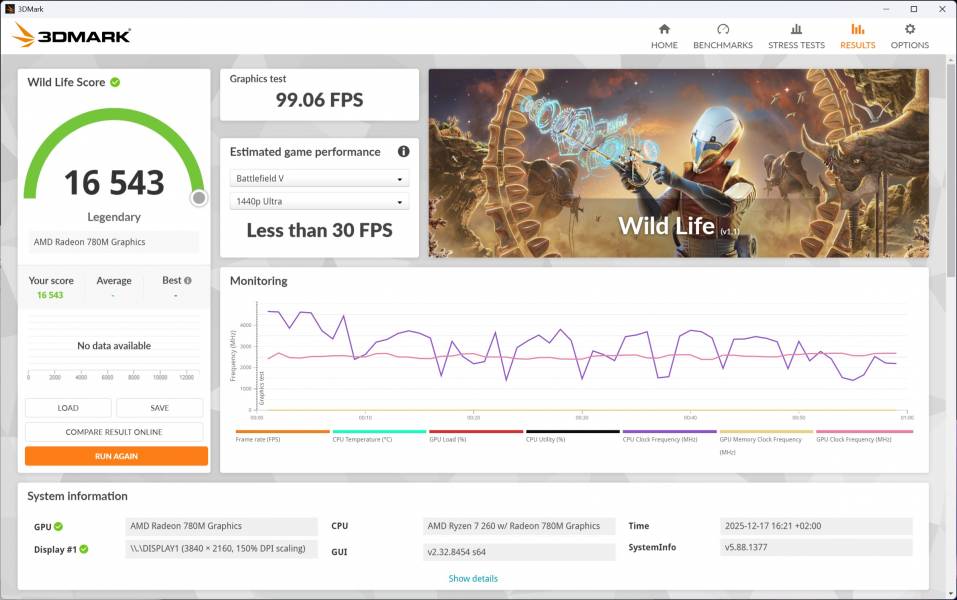Click green checkmark next to Wild Life Score
This screenshot has height=600, width=957.
point(115,82)
